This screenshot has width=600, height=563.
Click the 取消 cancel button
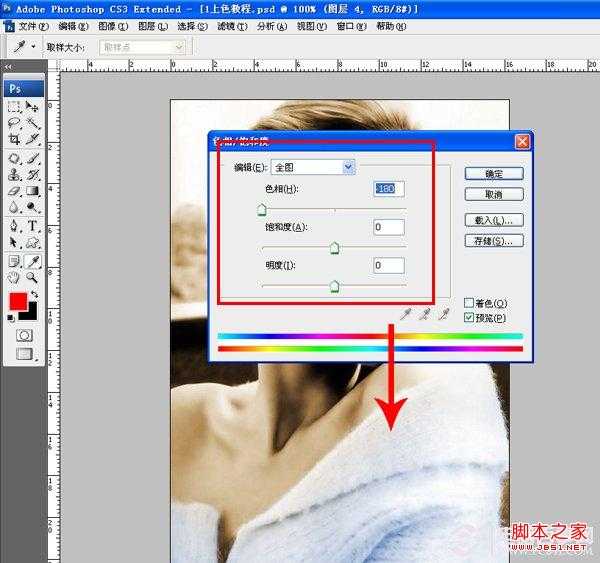pyautogui.click(x=494, y=194)
